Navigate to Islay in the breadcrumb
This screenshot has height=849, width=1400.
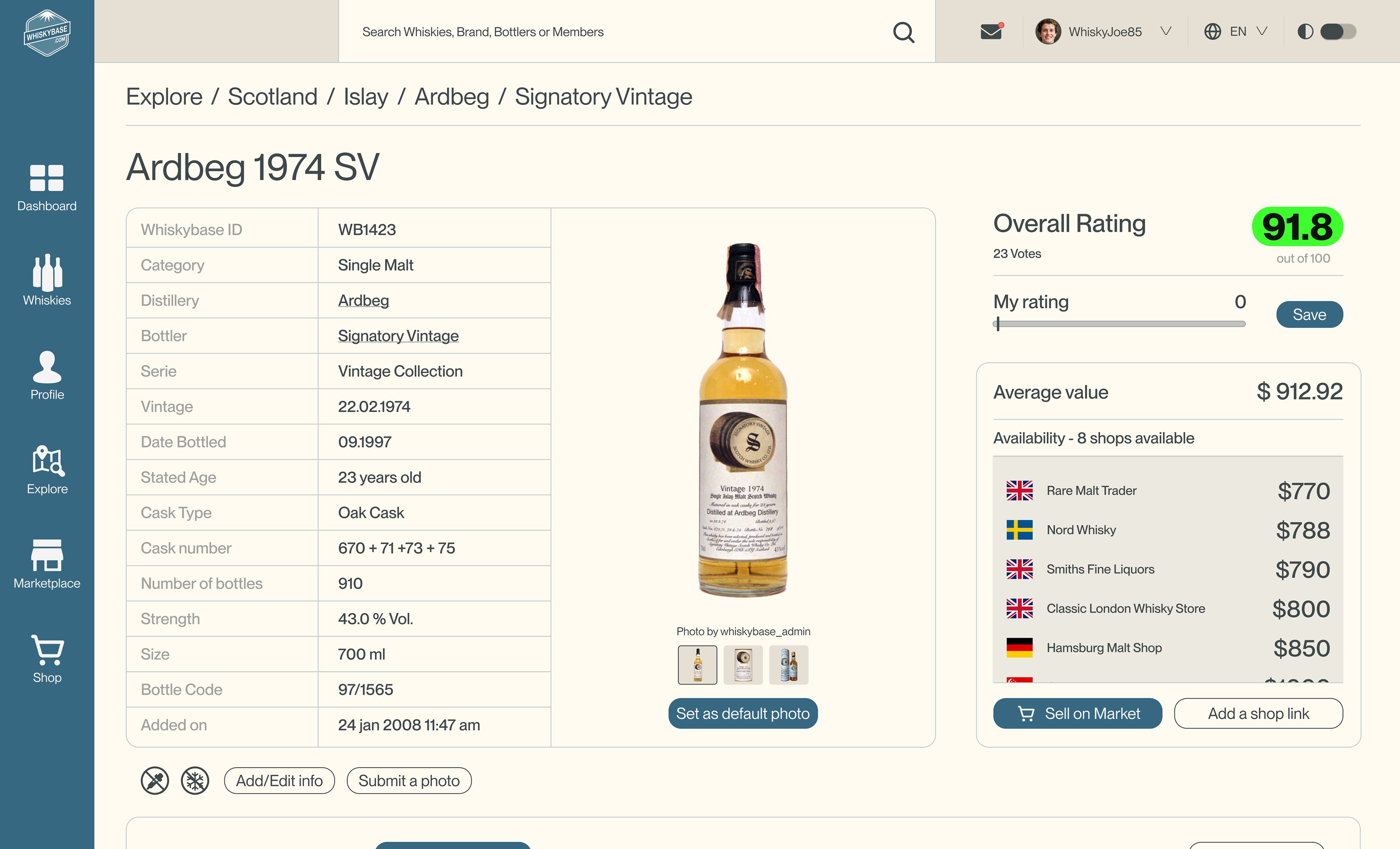(365, 97)
